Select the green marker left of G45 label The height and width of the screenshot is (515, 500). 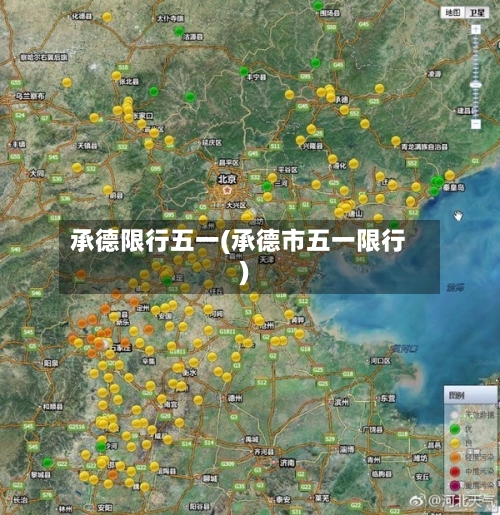[x=315, y=62]
